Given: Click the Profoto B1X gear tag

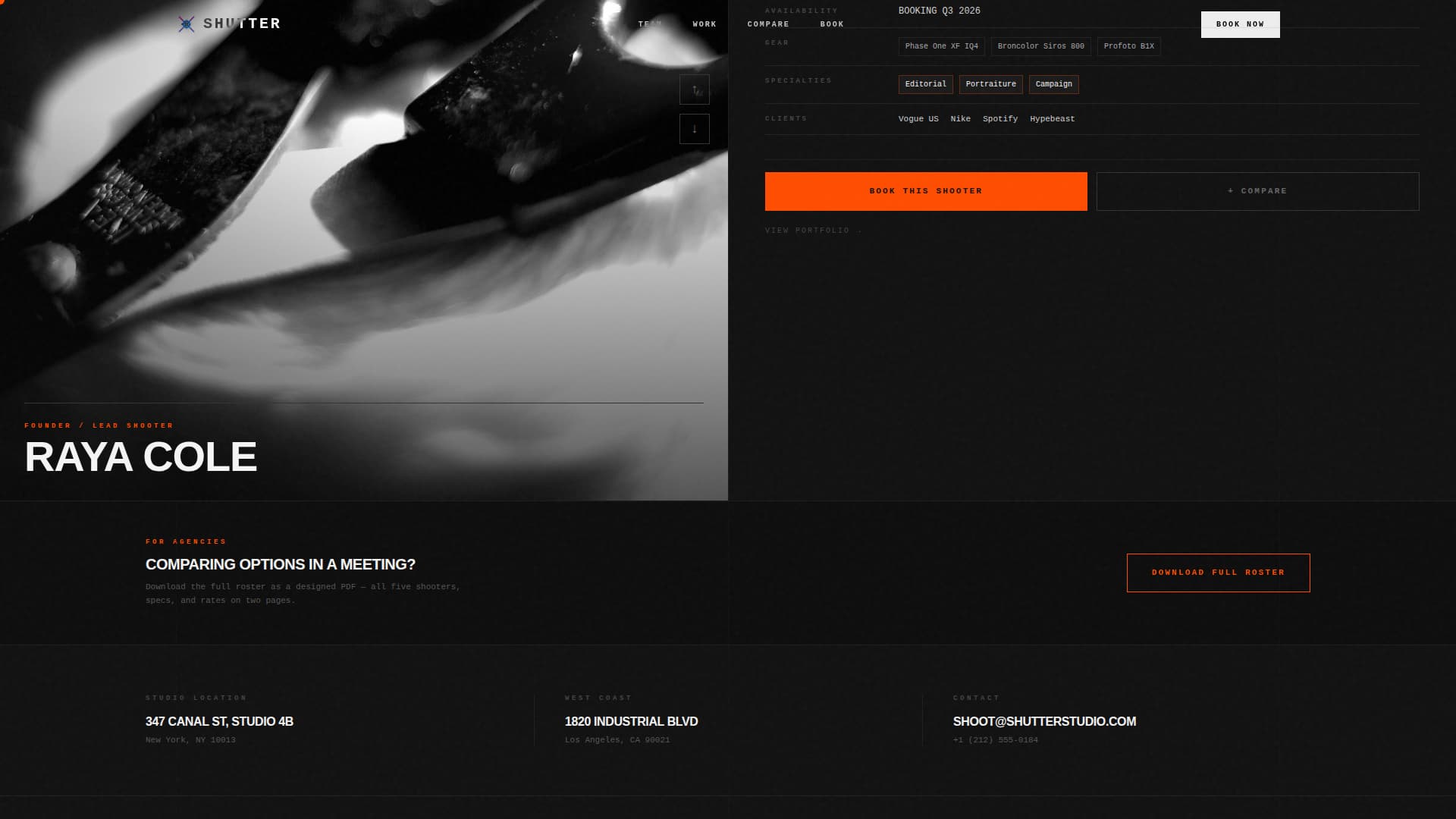Looking at the screenshot, I should (1129, 46).
